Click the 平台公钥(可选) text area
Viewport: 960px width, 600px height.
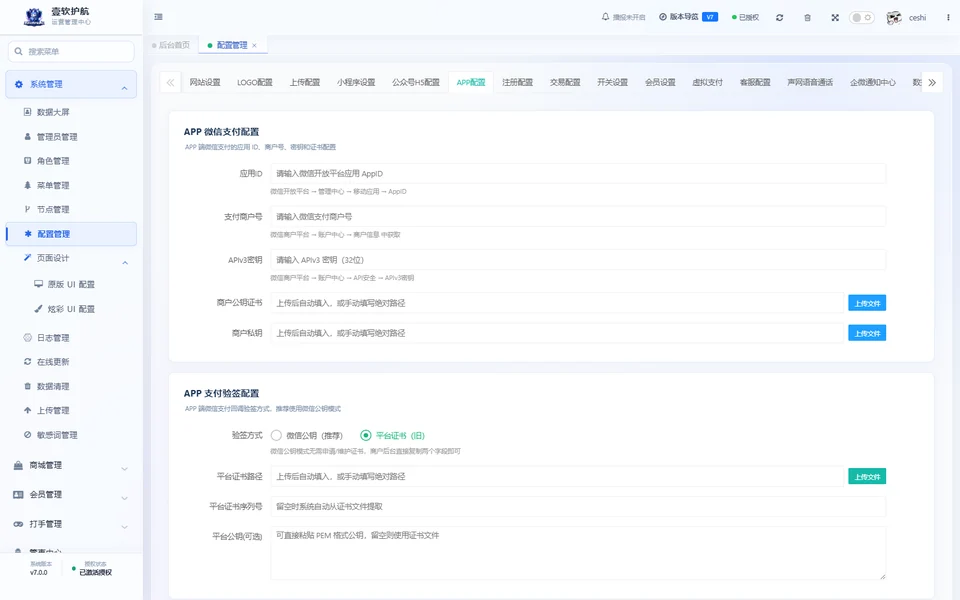coord(578,553)
